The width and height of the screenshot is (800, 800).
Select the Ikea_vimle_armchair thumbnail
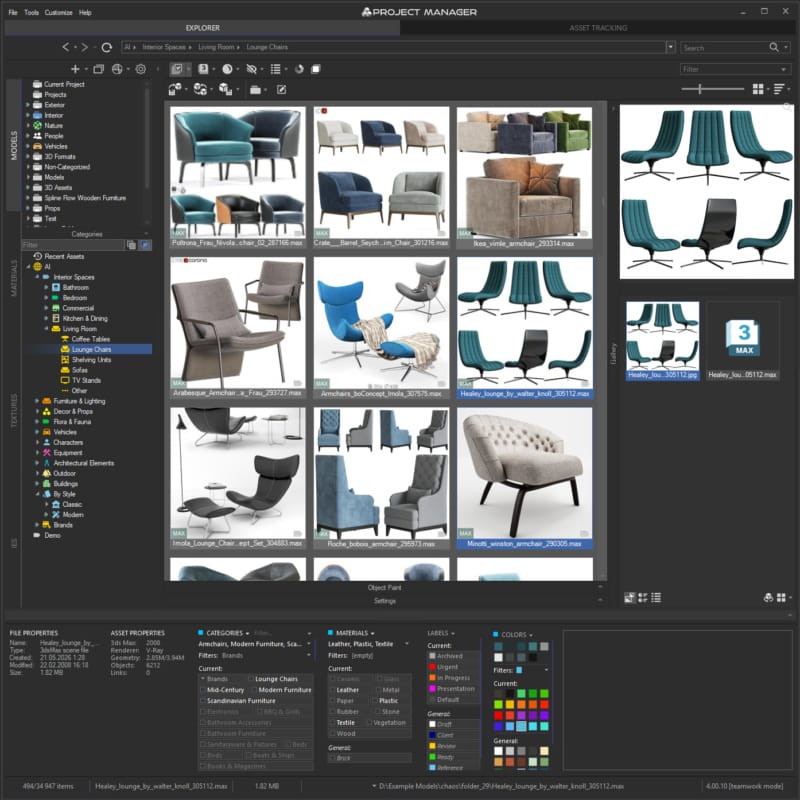[524, 178]
